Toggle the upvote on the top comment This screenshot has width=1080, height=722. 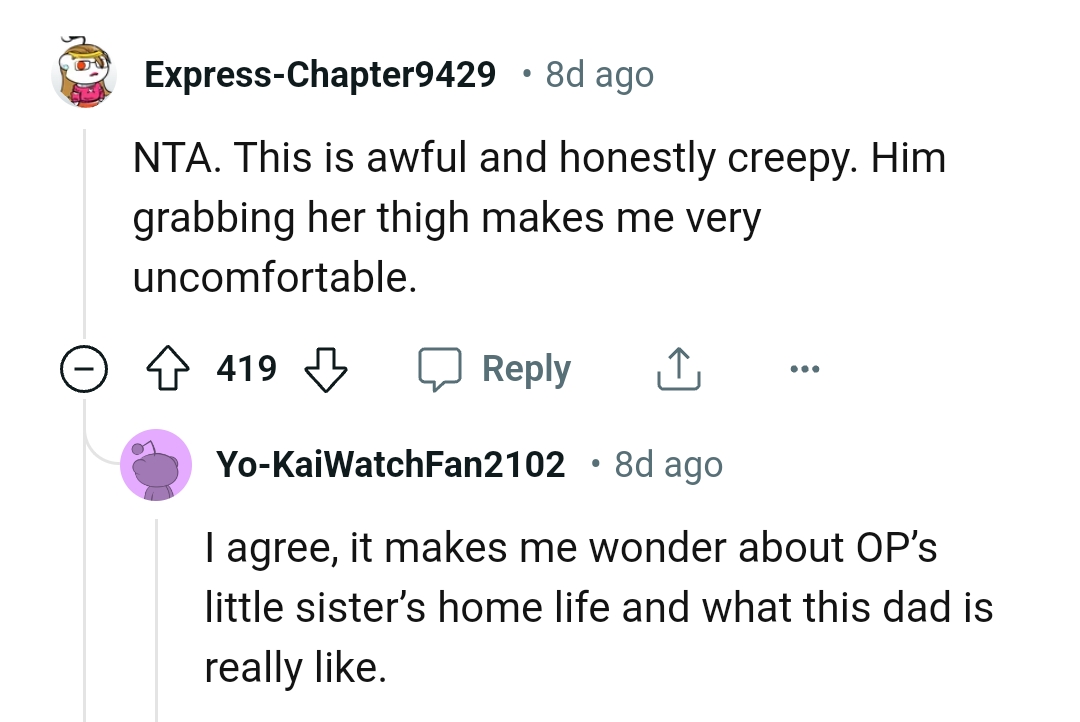[x=168, y=368]
